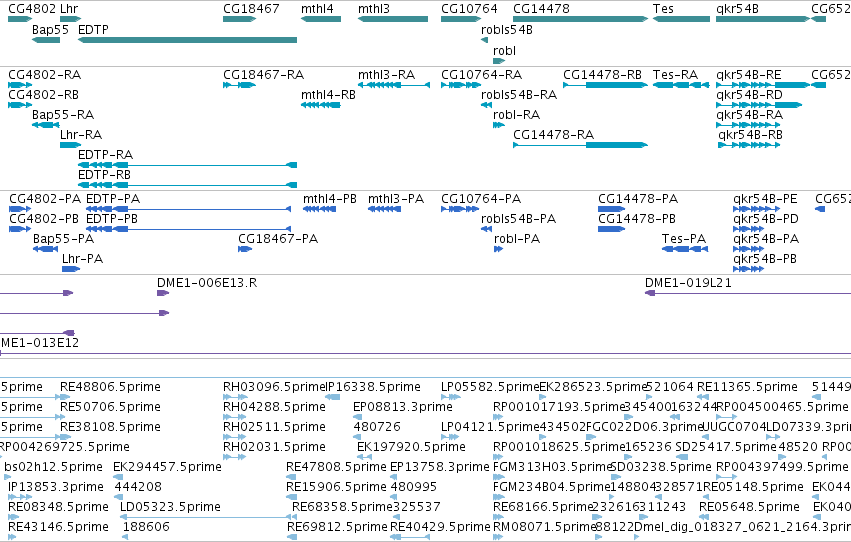Open the EP08813.3prime EST label
Viewport: 851px width, 542px height.
click(403, 407)
